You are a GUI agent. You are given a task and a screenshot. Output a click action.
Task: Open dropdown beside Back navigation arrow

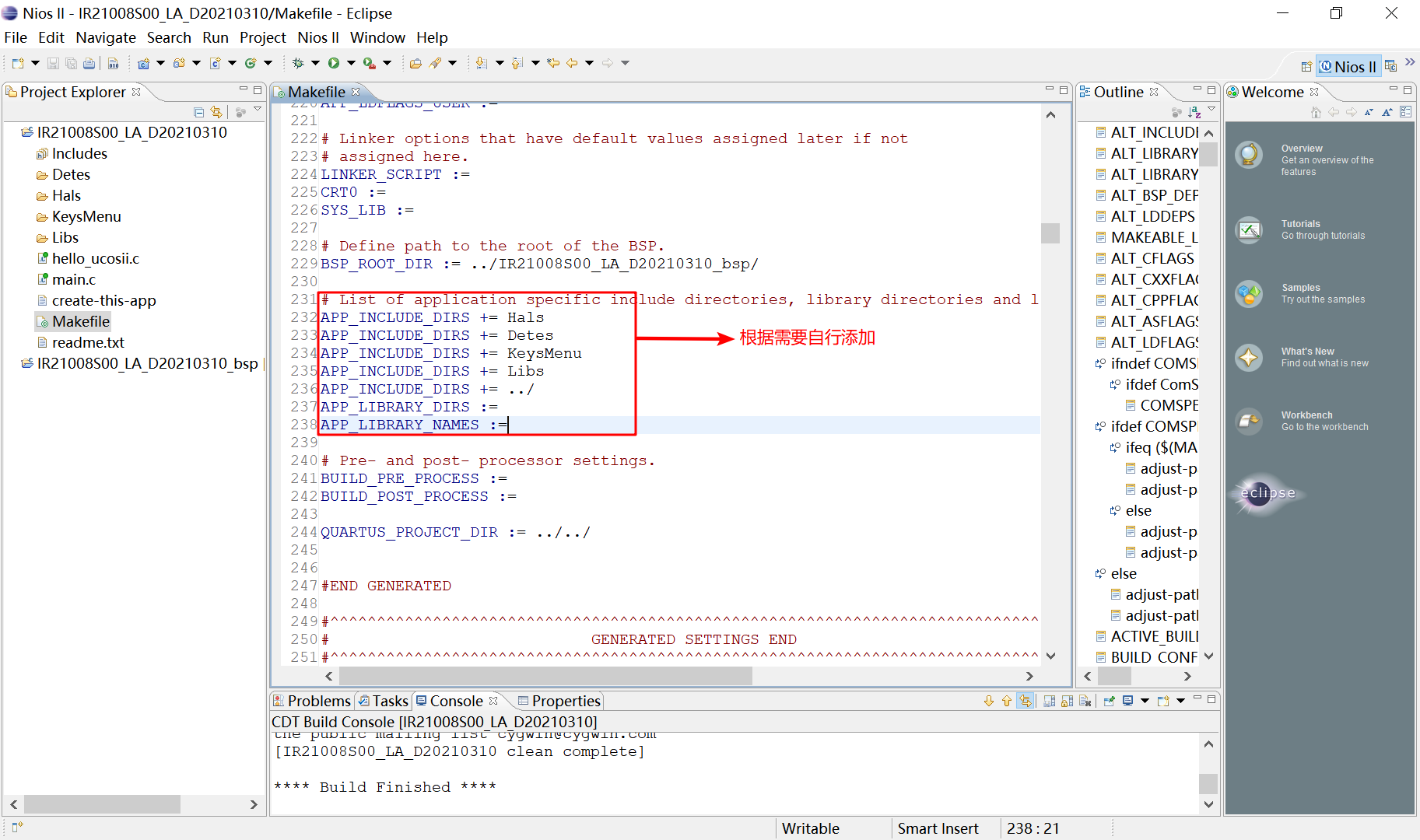click(x=589, y=63)
